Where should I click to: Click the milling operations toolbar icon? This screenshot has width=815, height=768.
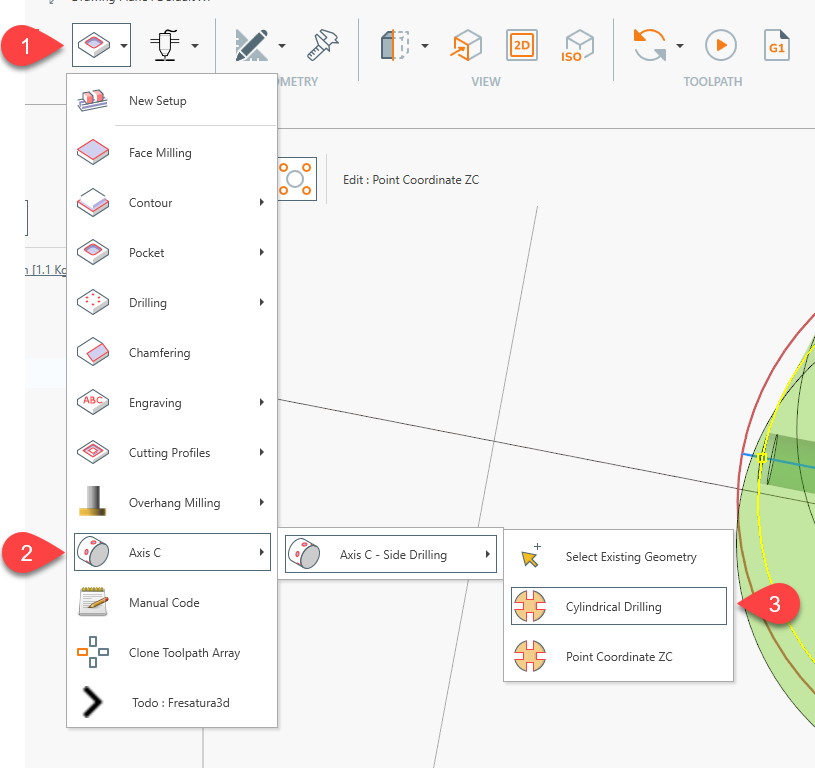(x=92, y=45)
